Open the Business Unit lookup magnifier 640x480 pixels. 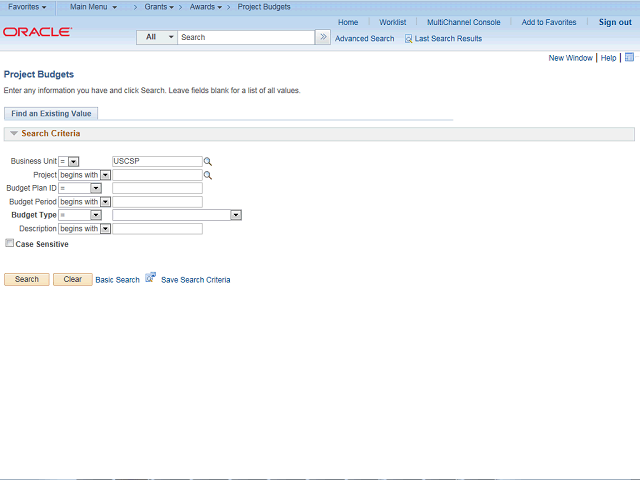(208, 162)
